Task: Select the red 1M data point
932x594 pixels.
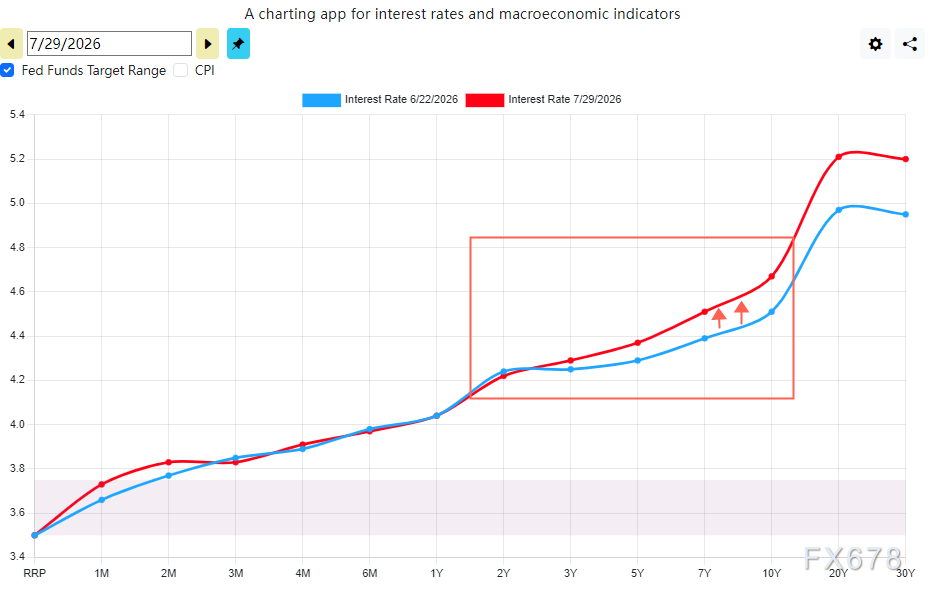Action: point(102,485)
